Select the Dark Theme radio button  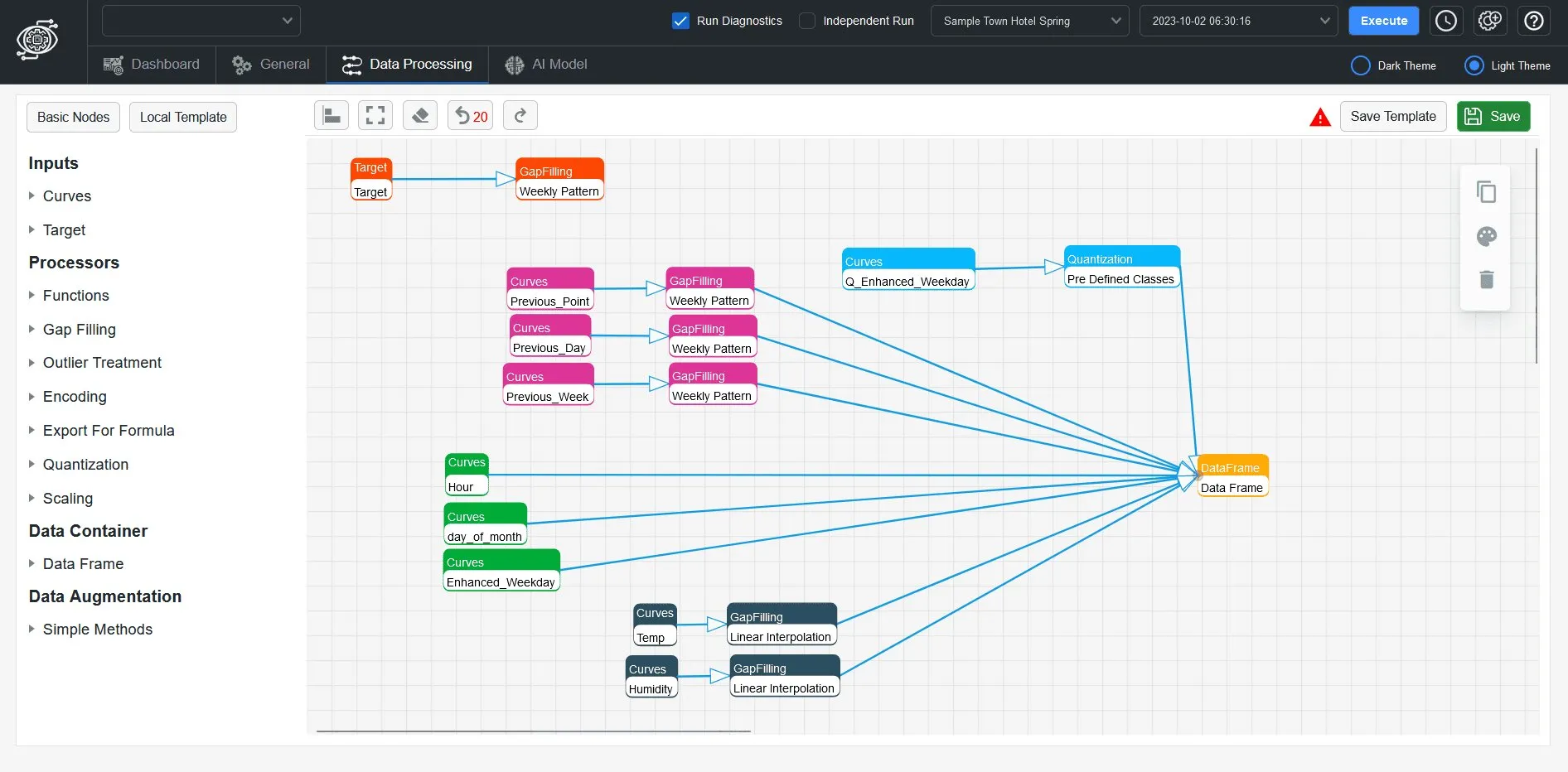[1360, 65]
